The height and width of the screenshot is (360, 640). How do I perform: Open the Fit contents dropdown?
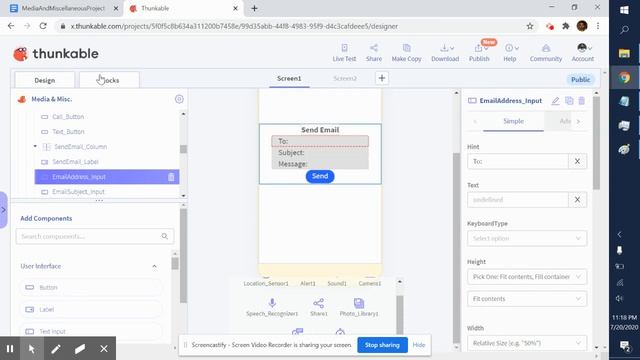(527, 299)
